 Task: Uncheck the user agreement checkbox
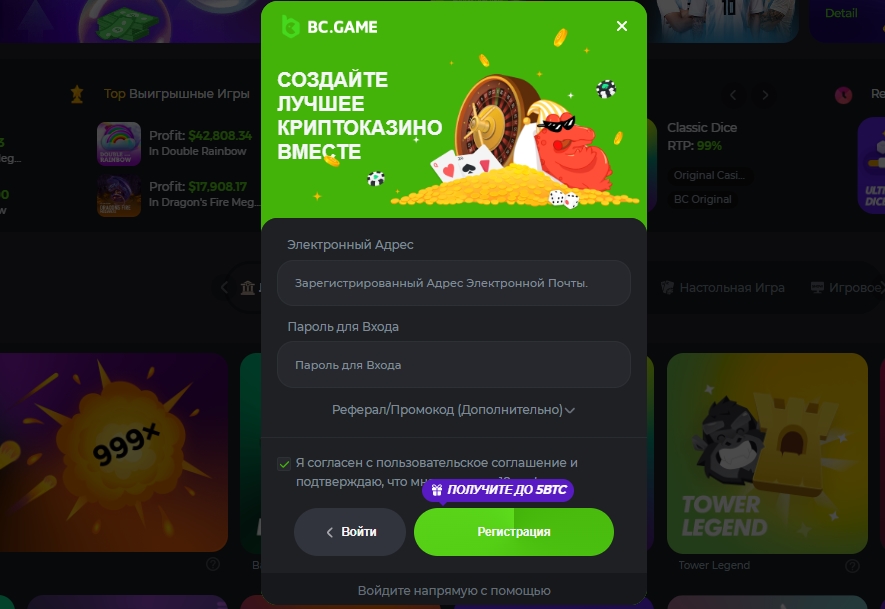click(284, 464)
